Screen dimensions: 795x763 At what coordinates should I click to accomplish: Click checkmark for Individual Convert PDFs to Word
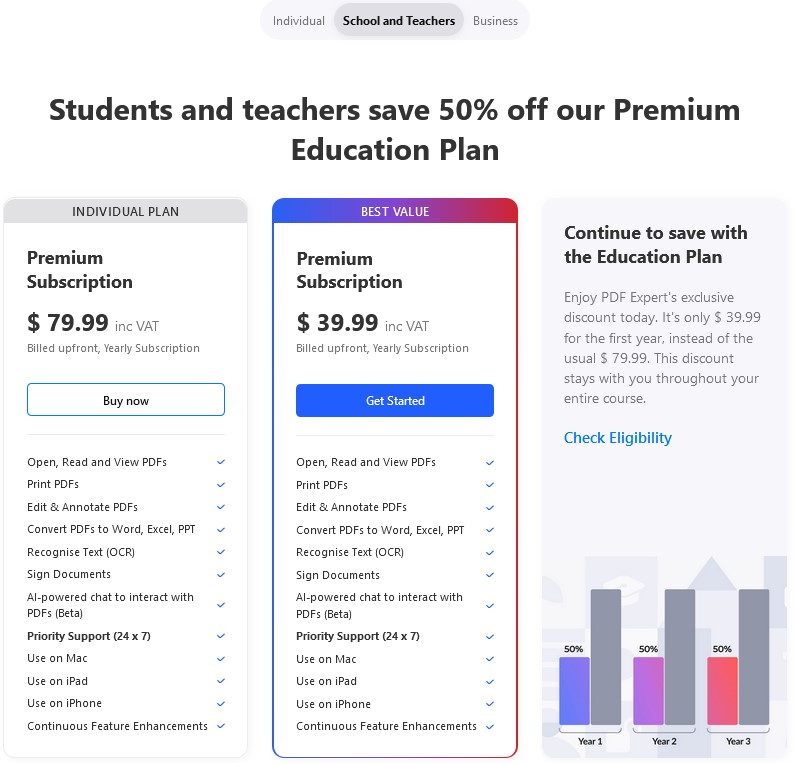(x=221, y=530)
